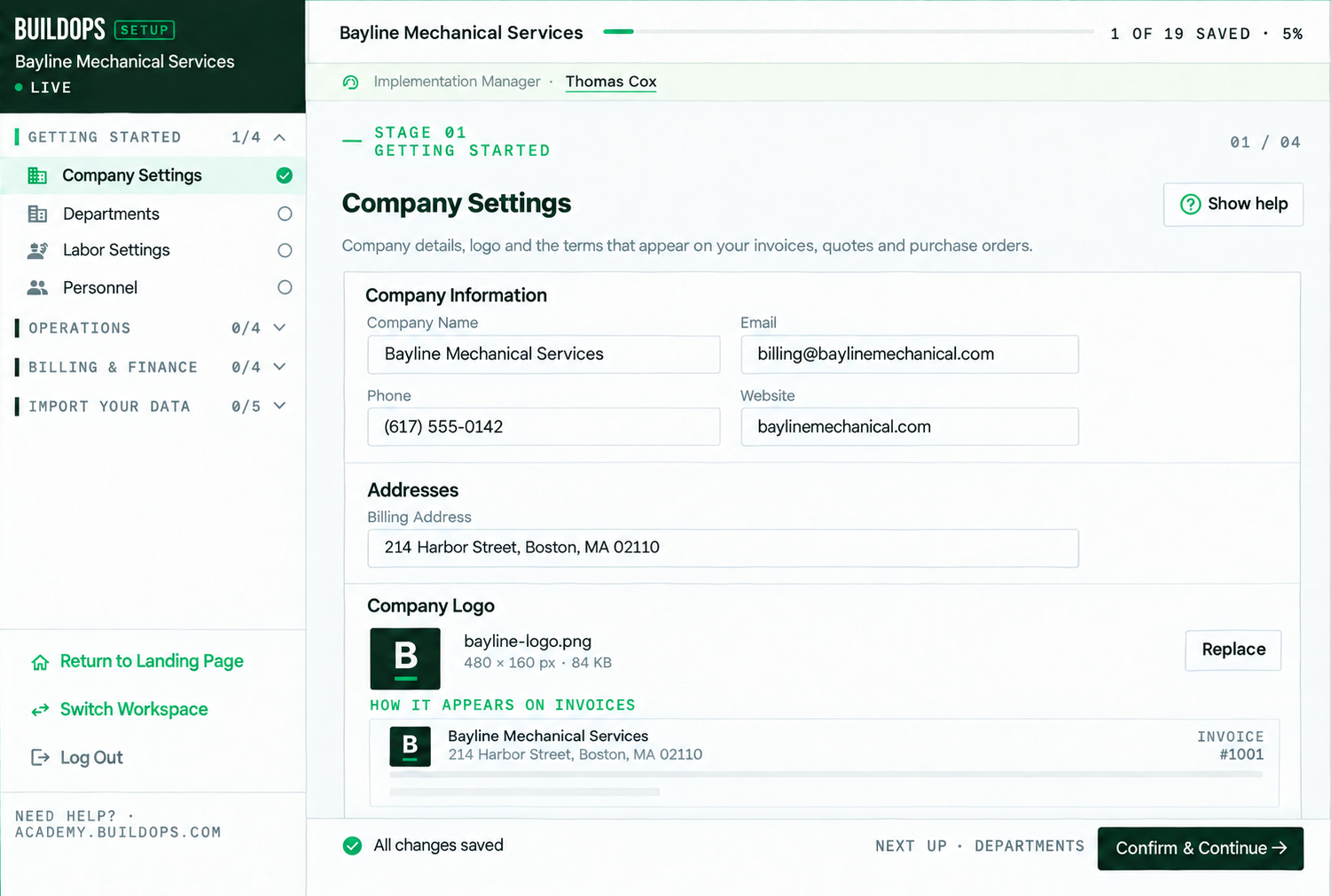Log out of BuildOps
Screen dimensions: 1331x896
[77, 758]
